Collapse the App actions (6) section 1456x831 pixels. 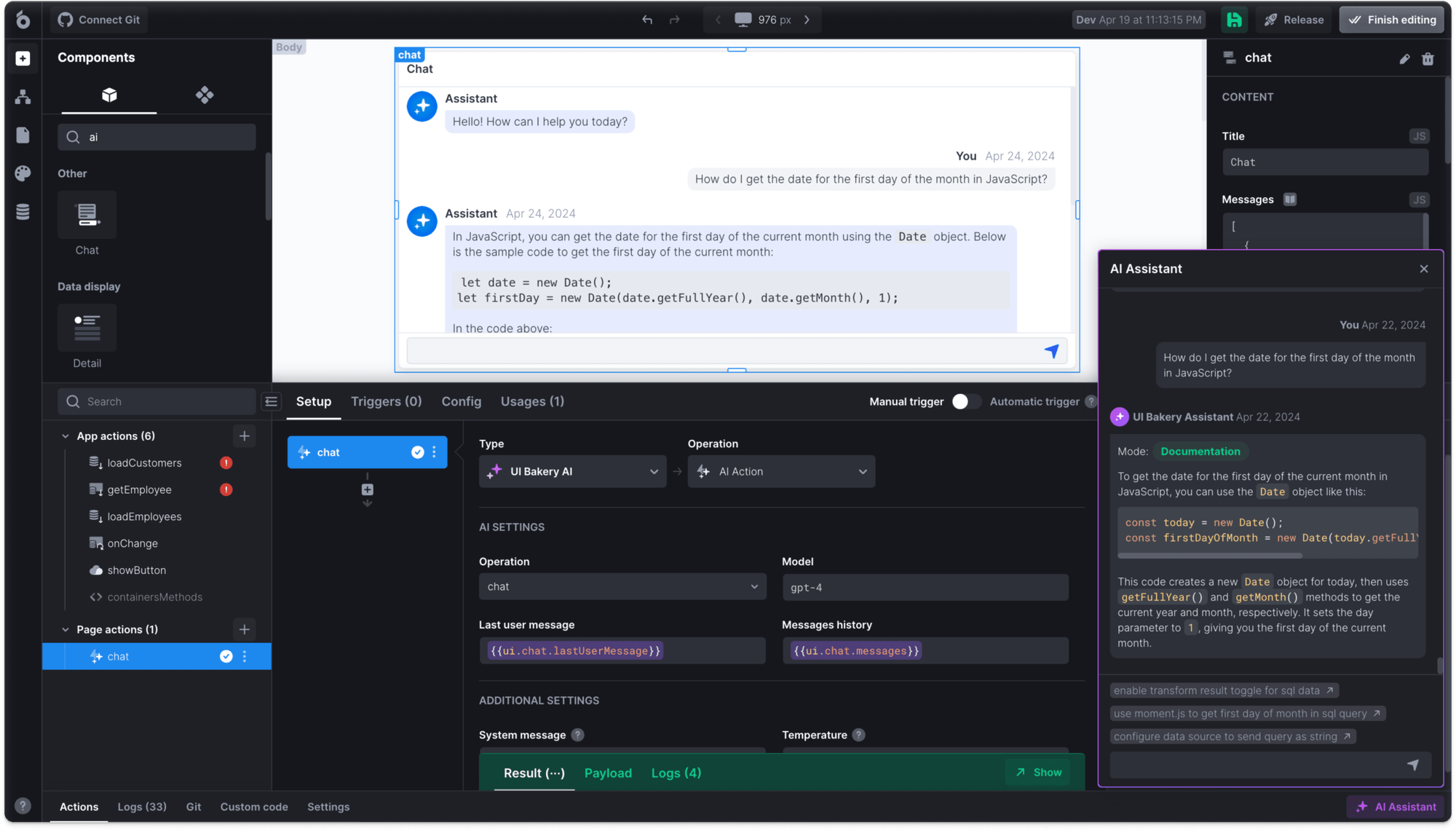pyautogui.click(x=64, y=436)
